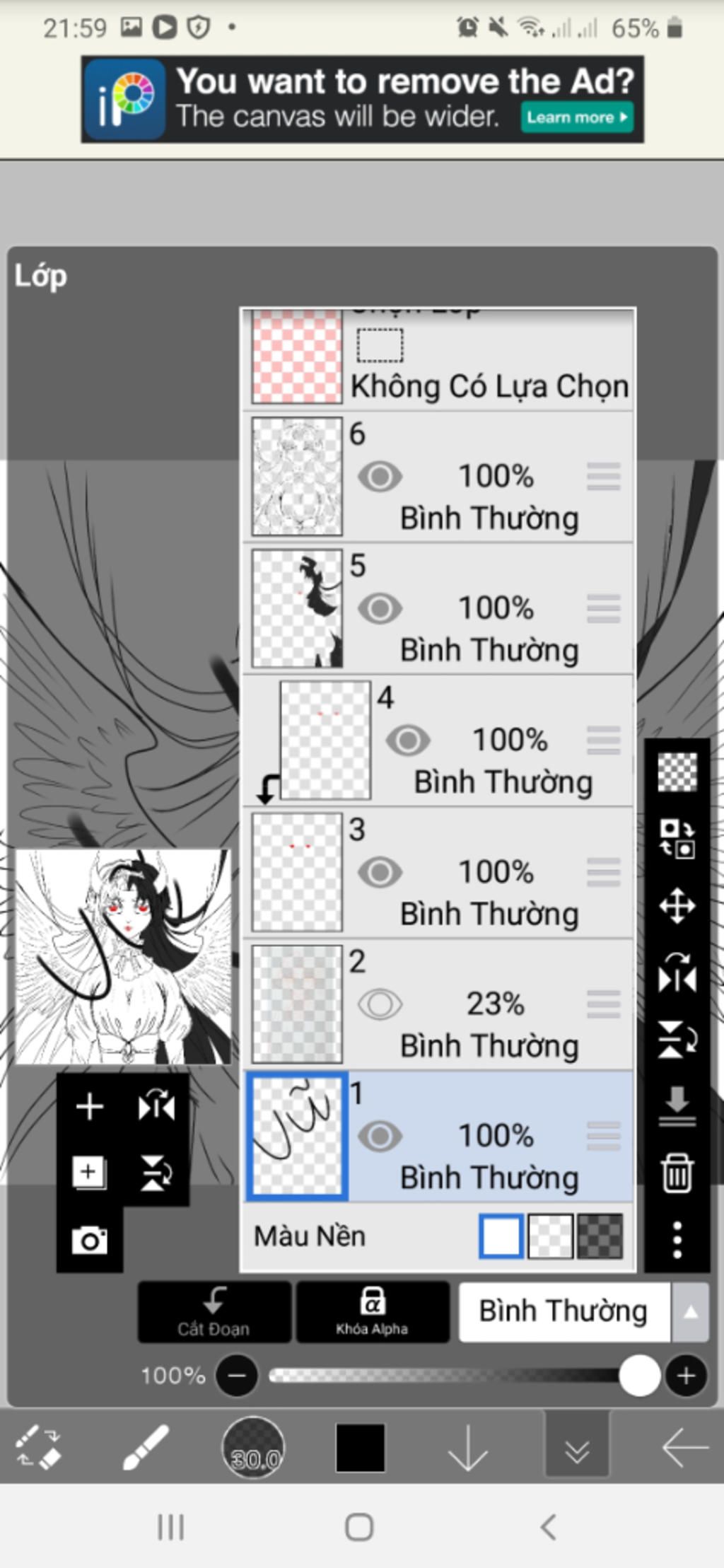724x1568 pixels.
Task: Merge layer down with download arrow icon
Action: 677,1106
